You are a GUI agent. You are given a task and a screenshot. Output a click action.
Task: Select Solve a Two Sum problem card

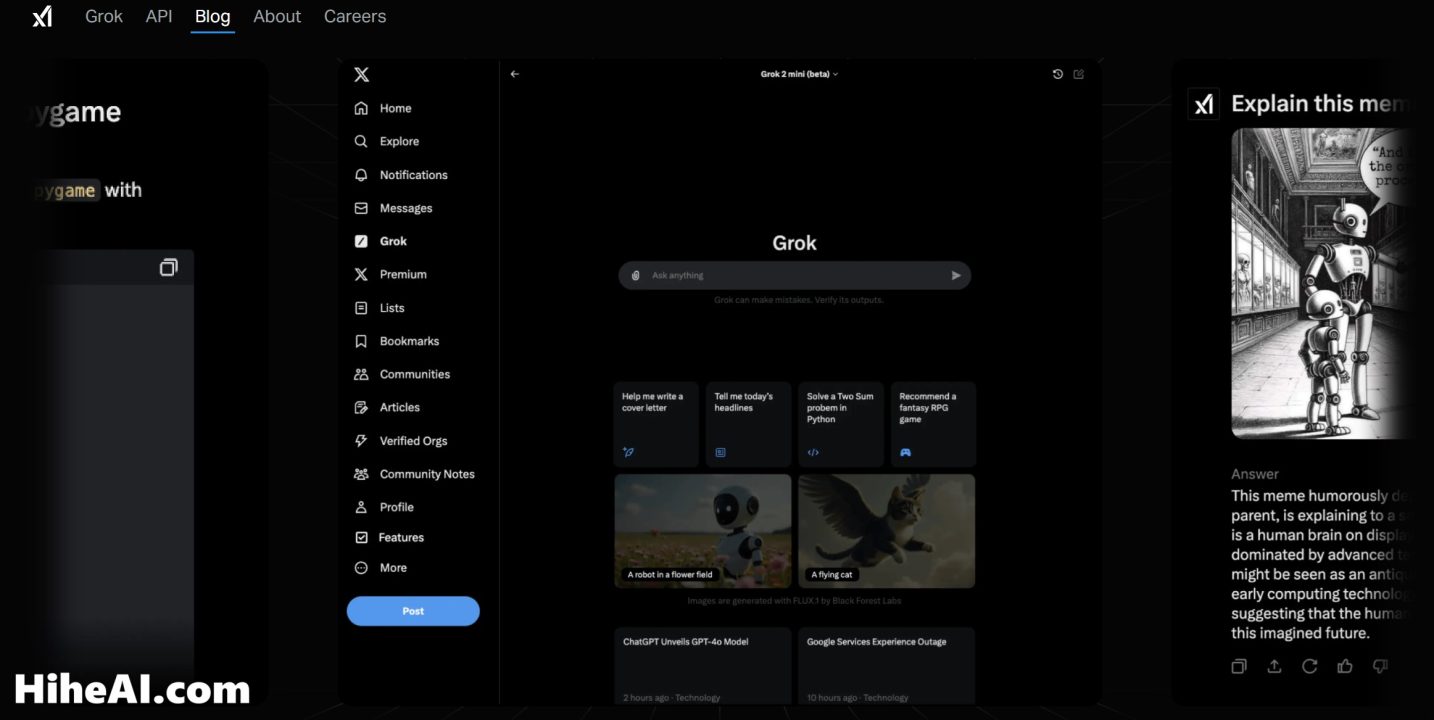pos(841,424)
